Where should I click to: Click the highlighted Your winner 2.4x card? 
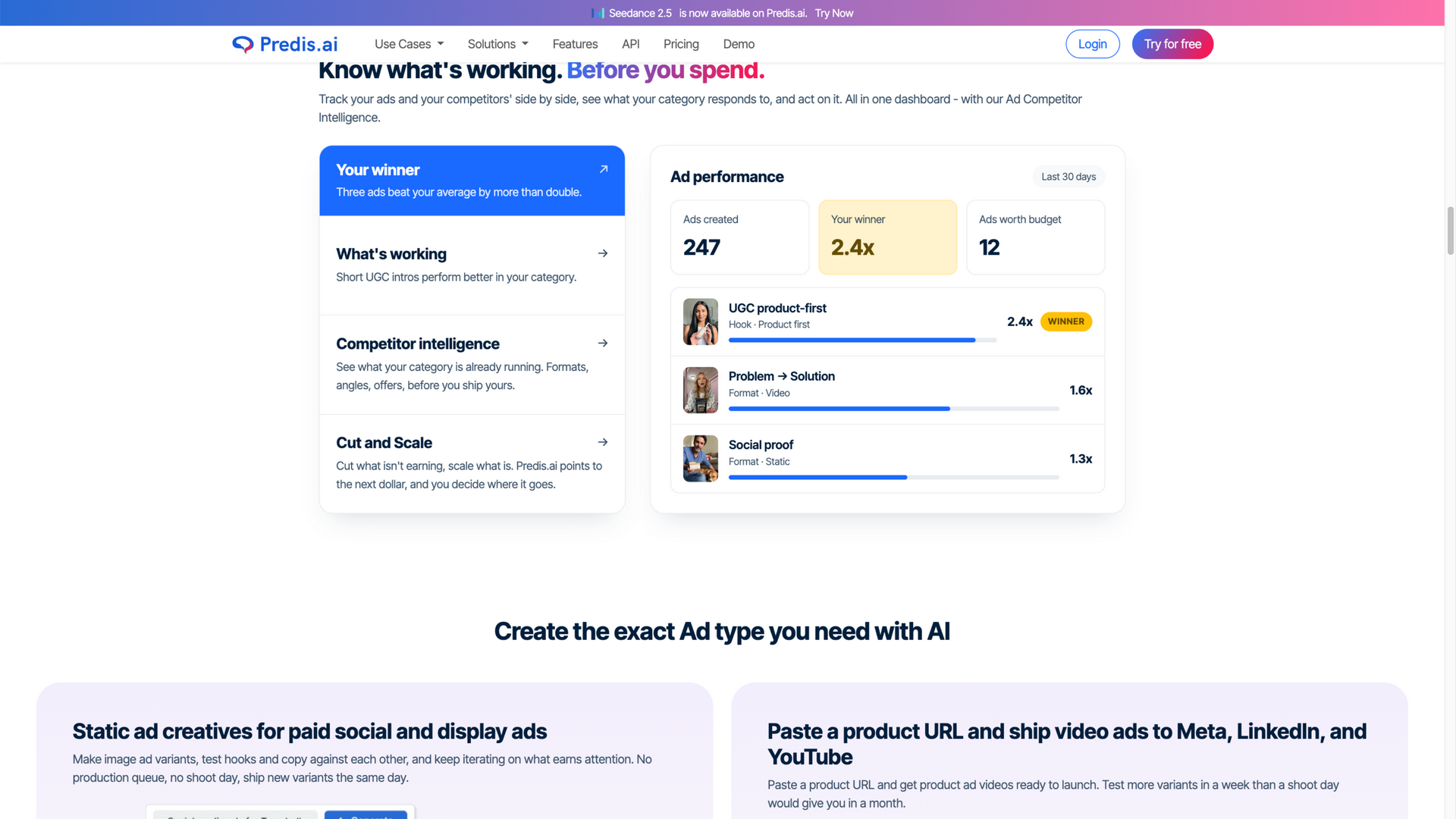[x=887, y=237]
